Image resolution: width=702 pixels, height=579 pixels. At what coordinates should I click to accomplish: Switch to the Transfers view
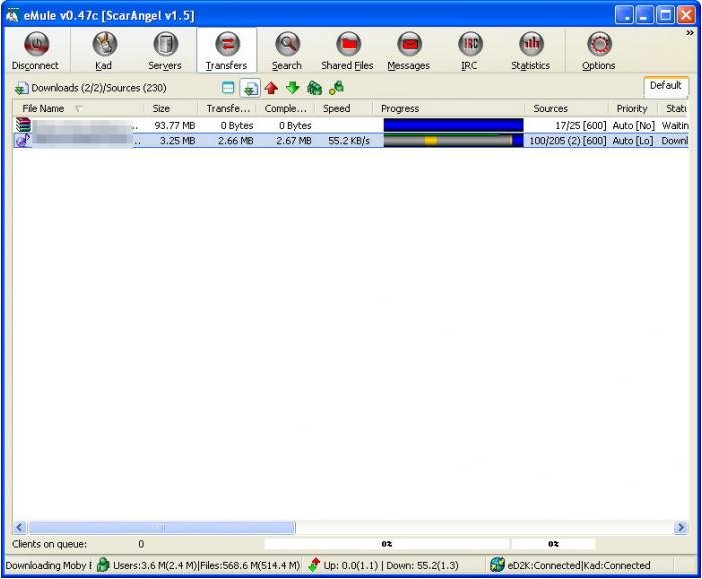[x=227, y=51]
